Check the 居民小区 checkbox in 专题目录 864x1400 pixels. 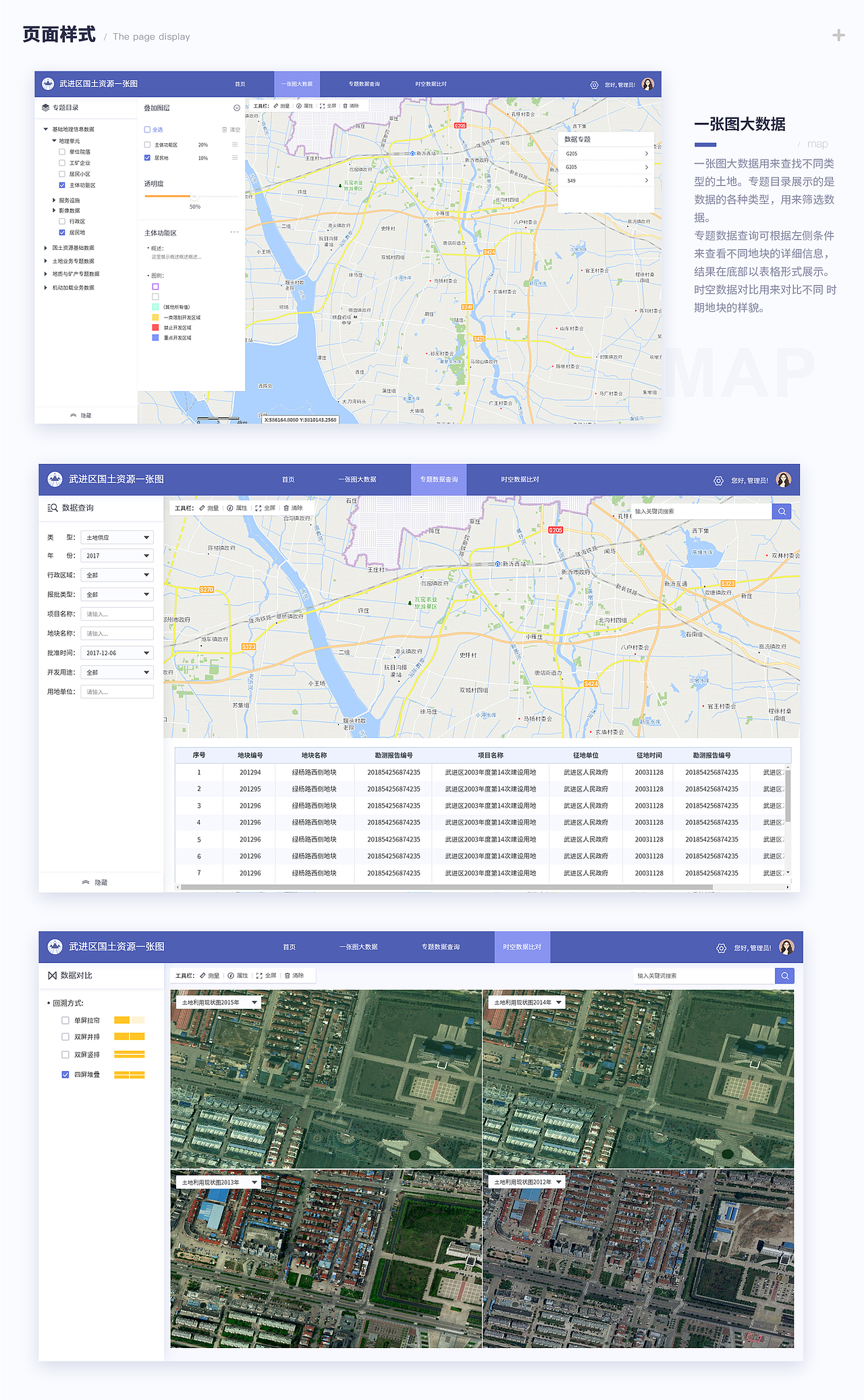(62, 174)
